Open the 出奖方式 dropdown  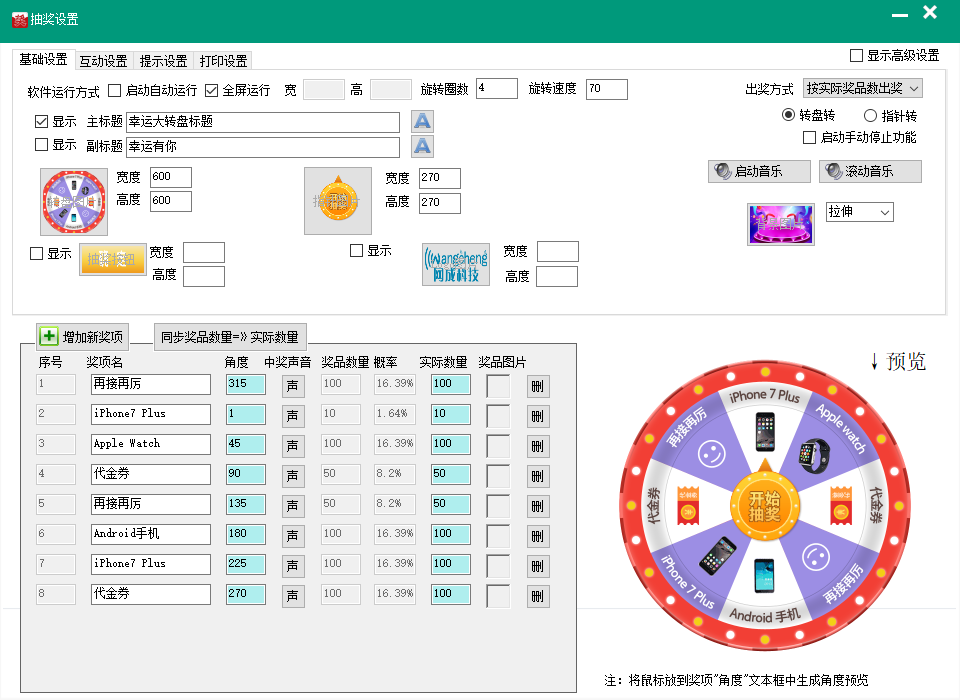tap(862, 88)
